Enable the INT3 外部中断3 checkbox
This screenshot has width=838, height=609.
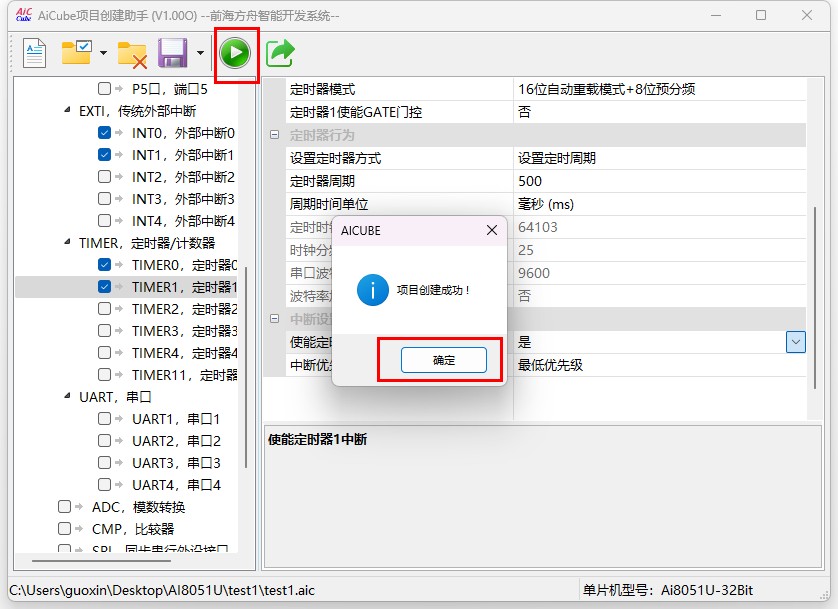[x=104, y=199]
